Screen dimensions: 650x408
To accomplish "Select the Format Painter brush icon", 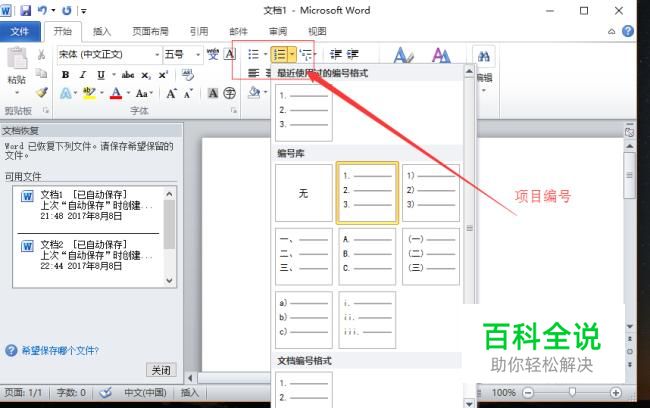I will tap(41, 92).
